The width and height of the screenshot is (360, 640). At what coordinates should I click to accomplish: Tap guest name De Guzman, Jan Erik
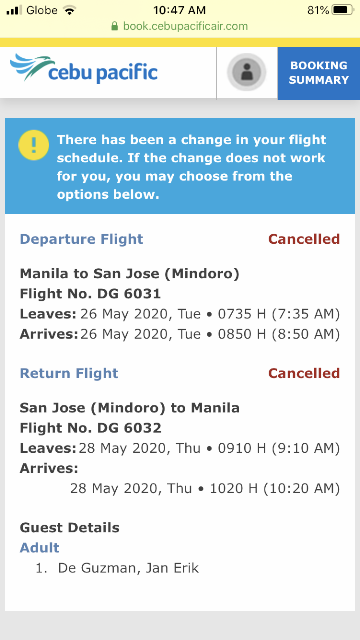pyautogui.click(x=128, y=568)
